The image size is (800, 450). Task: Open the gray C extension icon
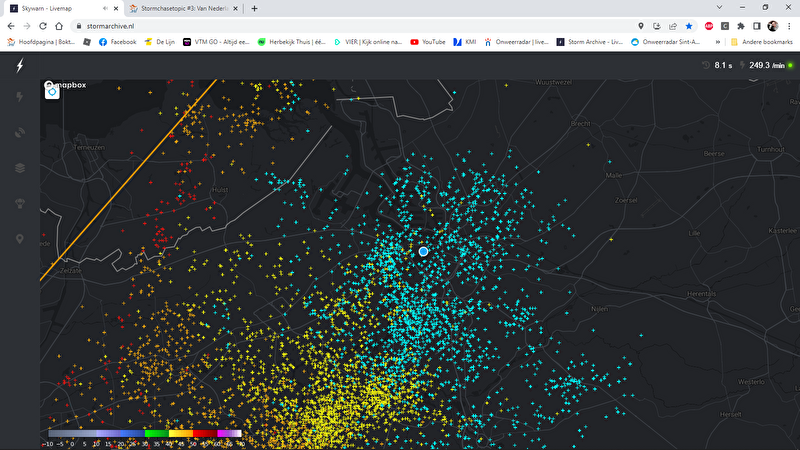pyautogui.click(x=724, y=26)
